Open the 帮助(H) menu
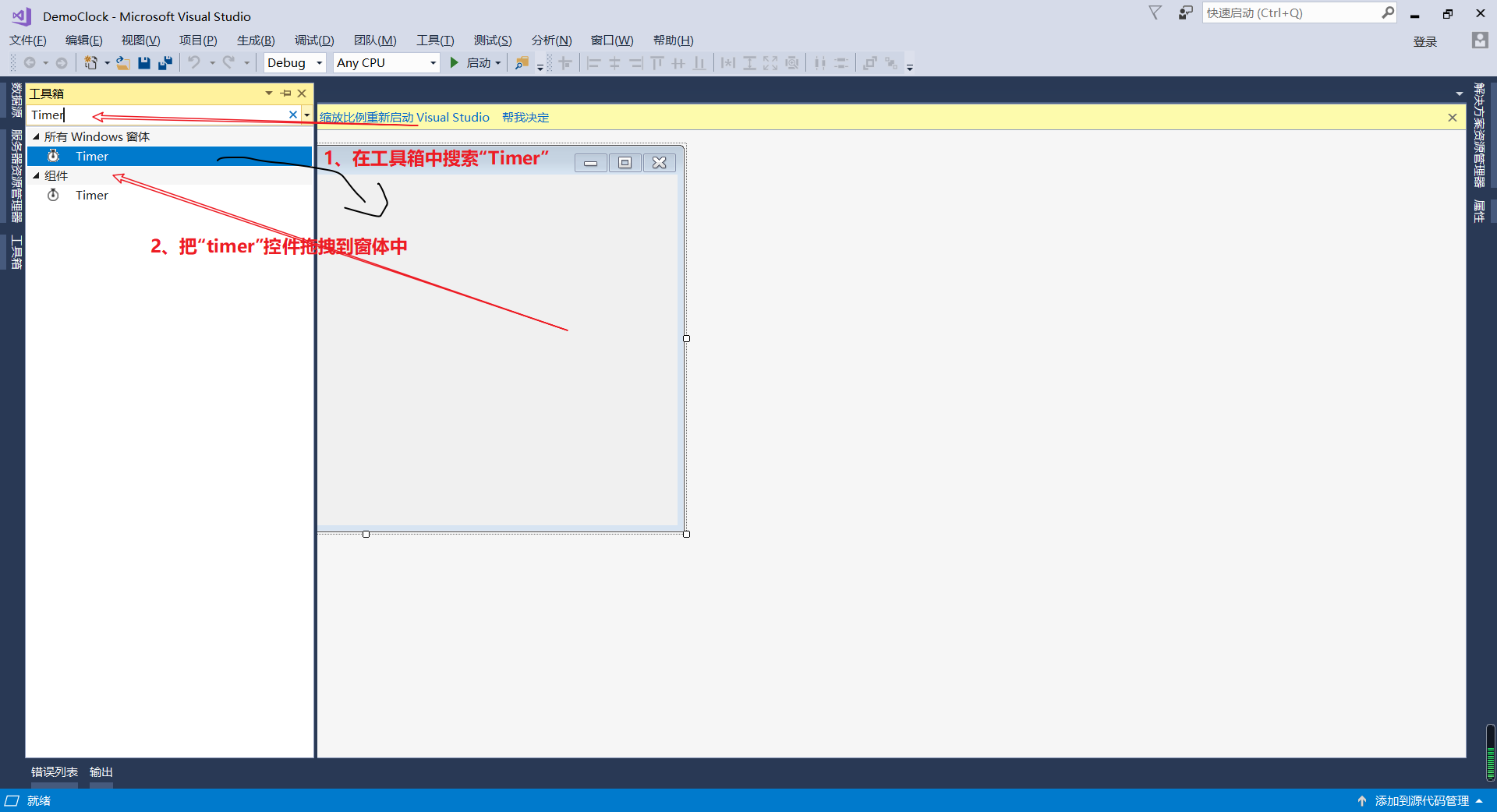1497x812 pixels. (x=673, y=41)
